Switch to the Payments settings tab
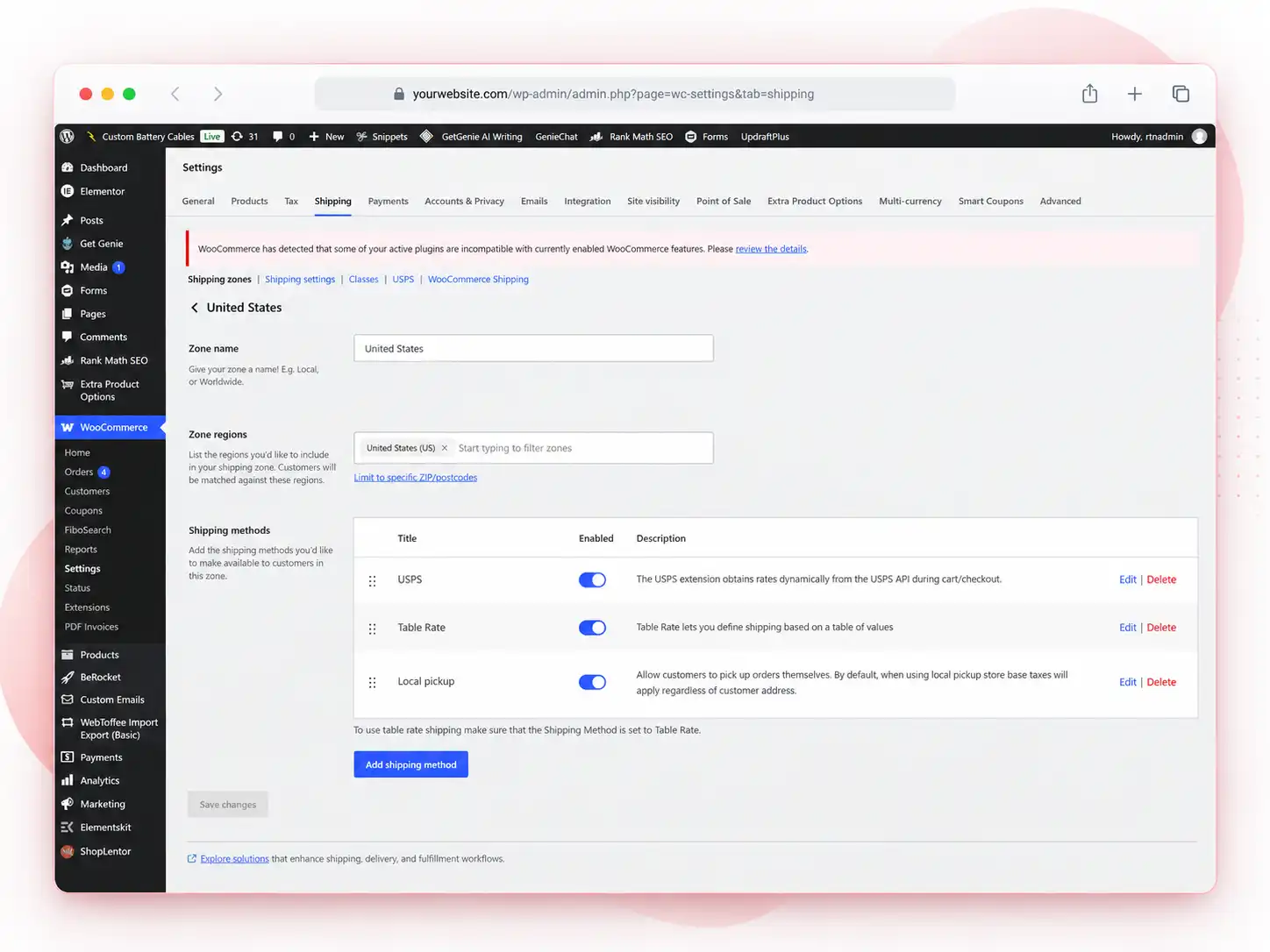Image resolution: width=1270 pixels, height=952 pixels. [389, 201]
